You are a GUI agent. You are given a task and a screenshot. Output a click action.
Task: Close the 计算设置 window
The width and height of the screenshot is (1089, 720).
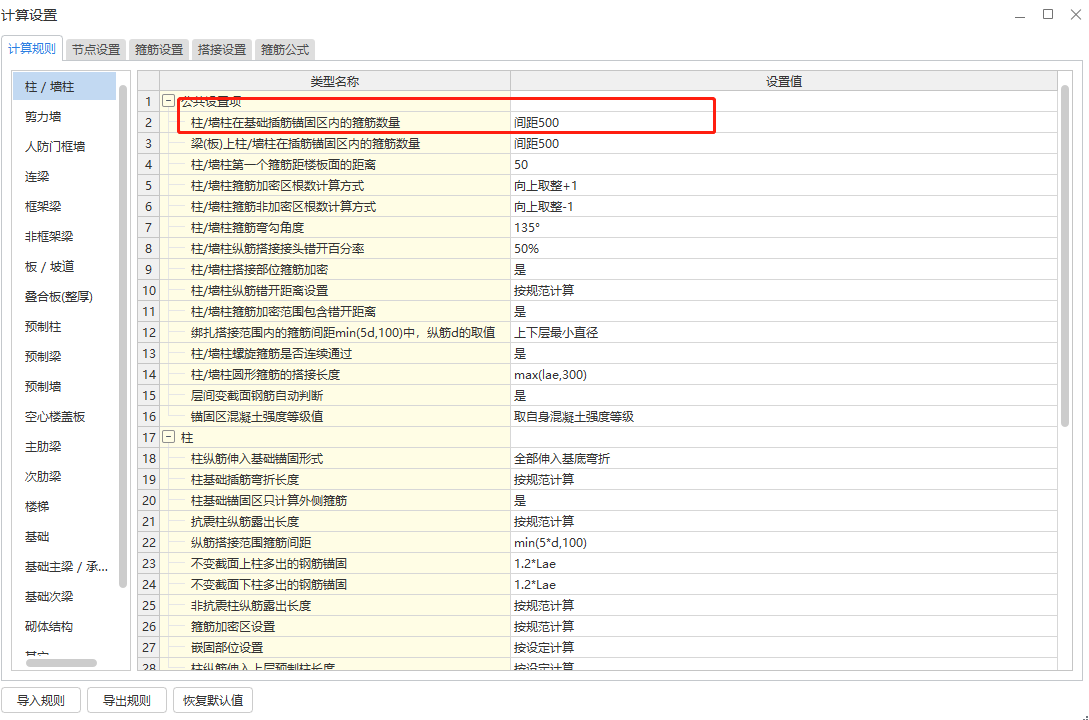[1076, 14]
